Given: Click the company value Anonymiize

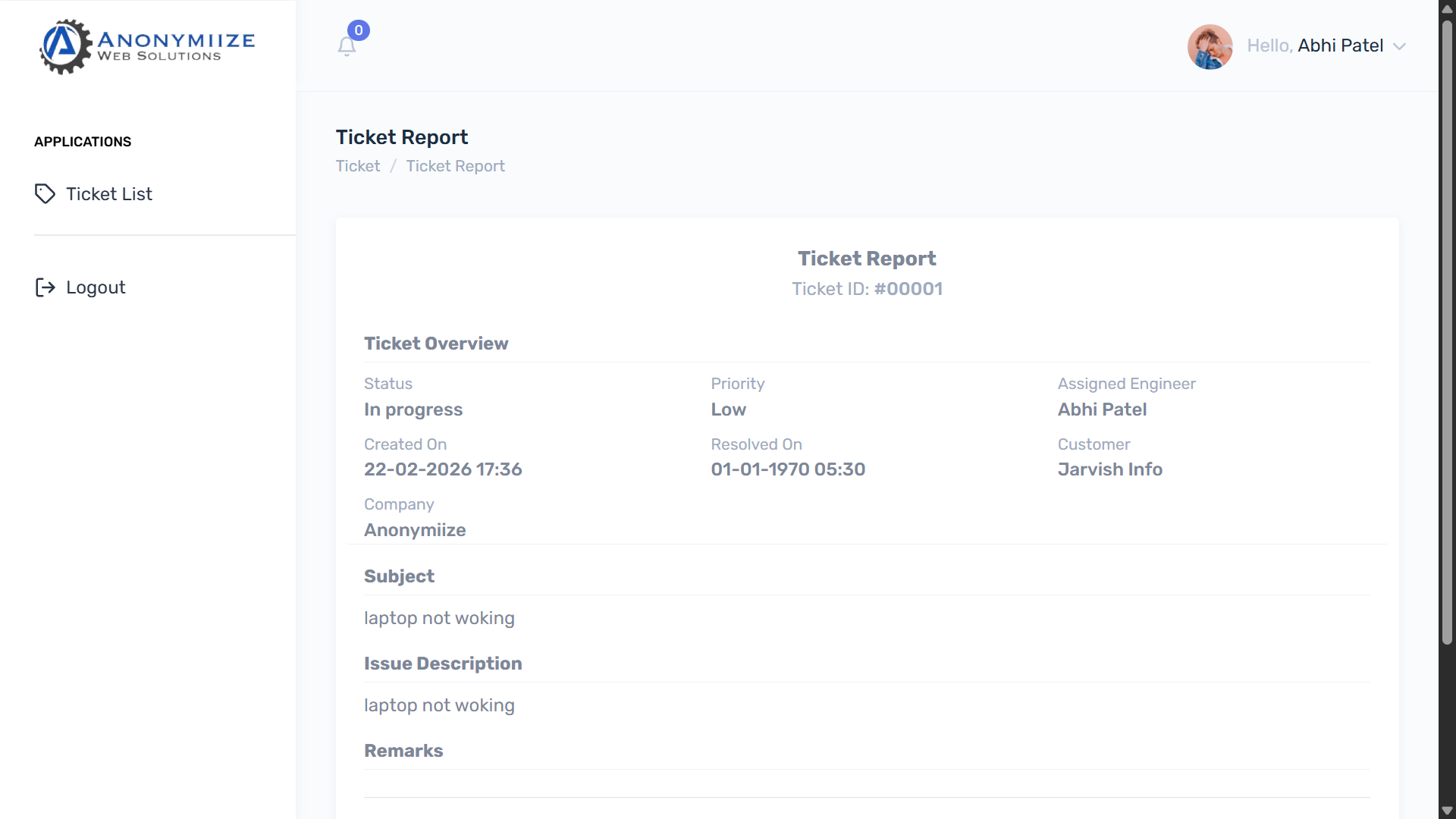Looking at the screenshot, I should pos(415,530).
